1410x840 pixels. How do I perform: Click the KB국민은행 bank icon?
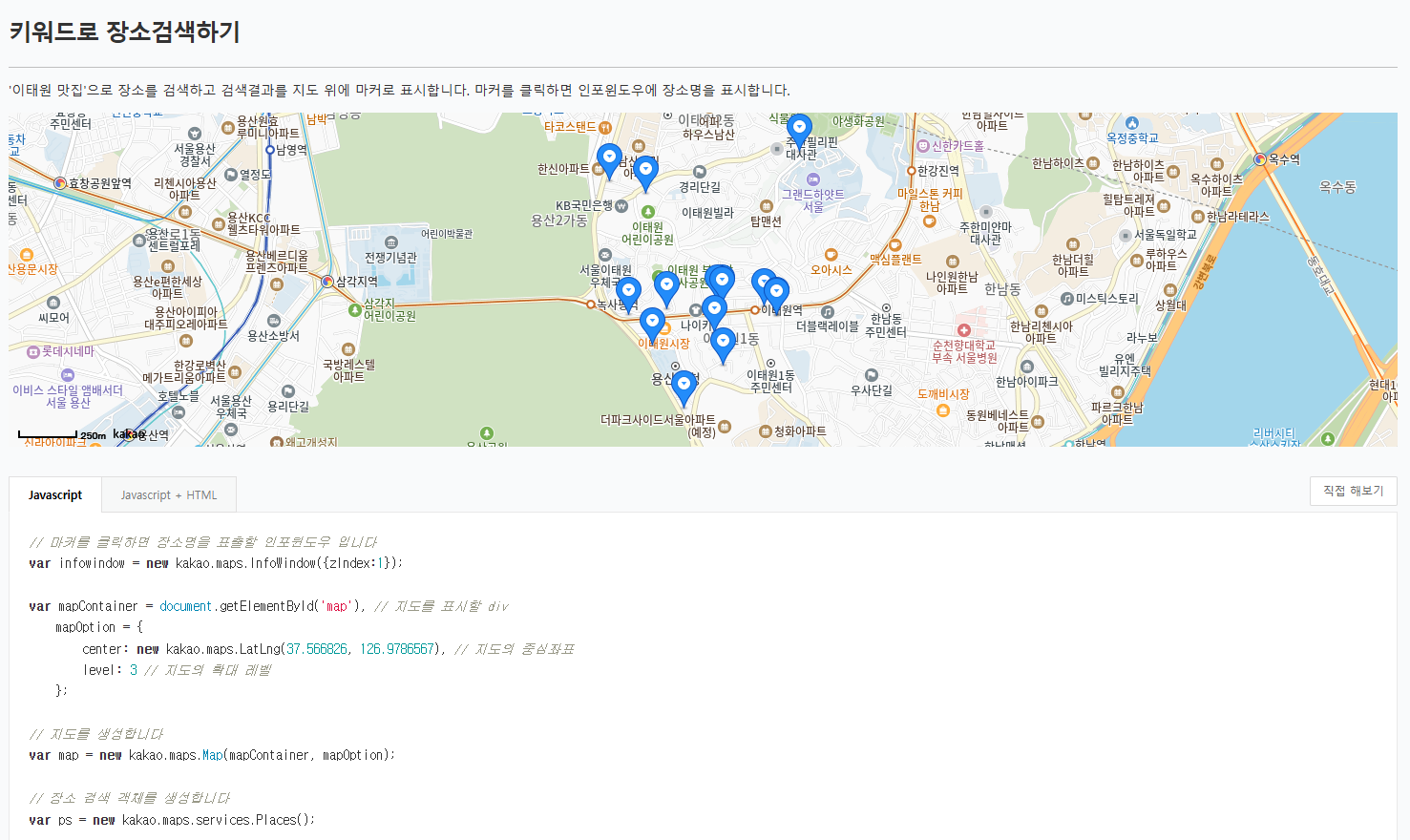(621, 205)
